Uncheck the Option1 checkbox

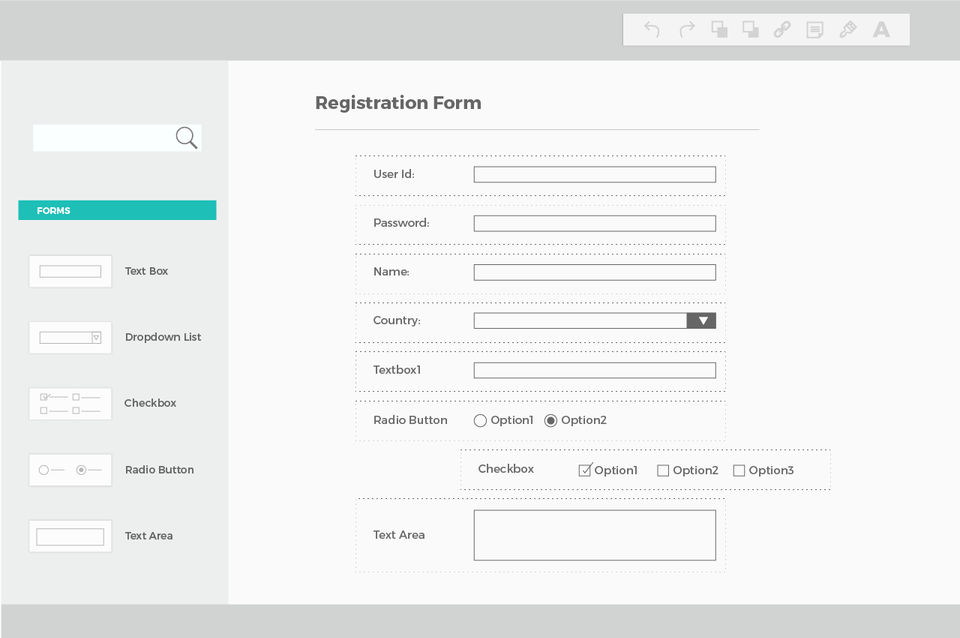[x=585, y=470]
